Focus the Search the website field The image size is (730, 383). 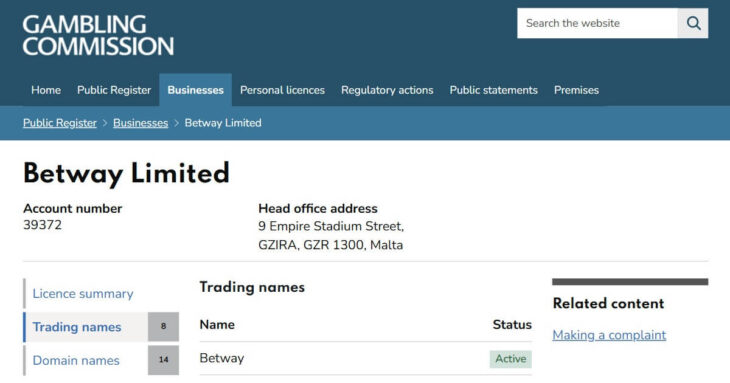coord(597,23)
